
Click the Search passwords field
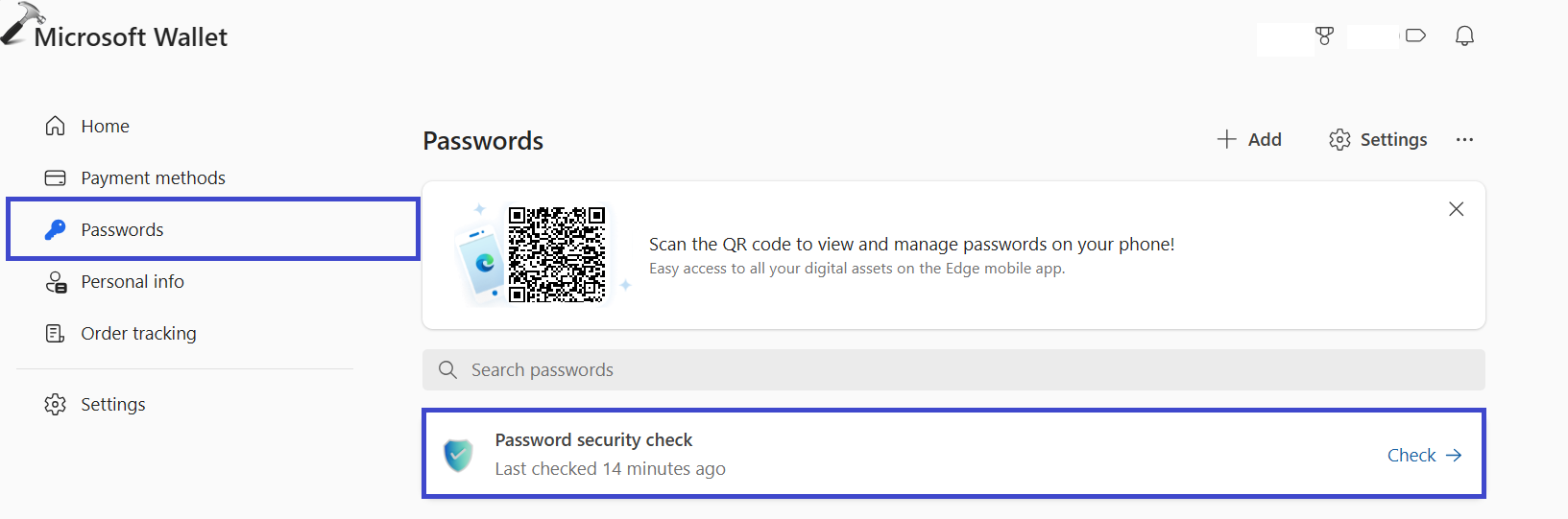960,370
